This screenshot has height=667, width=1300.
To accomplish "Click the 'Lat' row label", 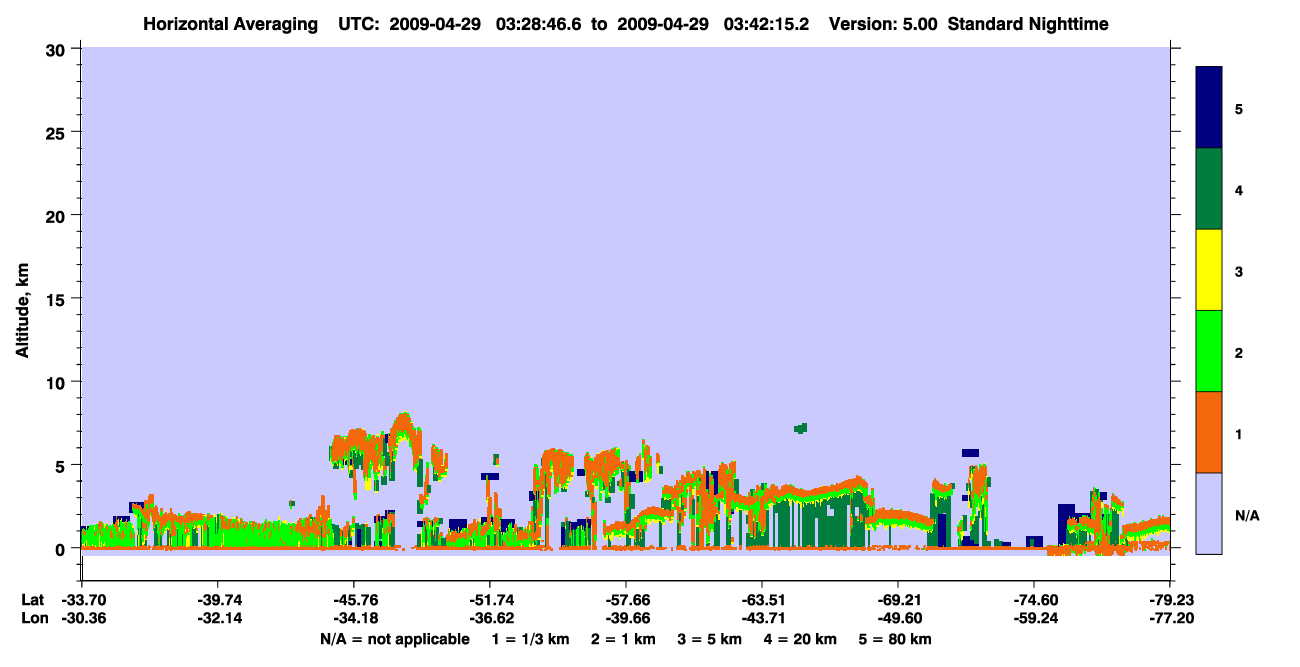I will 33,600.
